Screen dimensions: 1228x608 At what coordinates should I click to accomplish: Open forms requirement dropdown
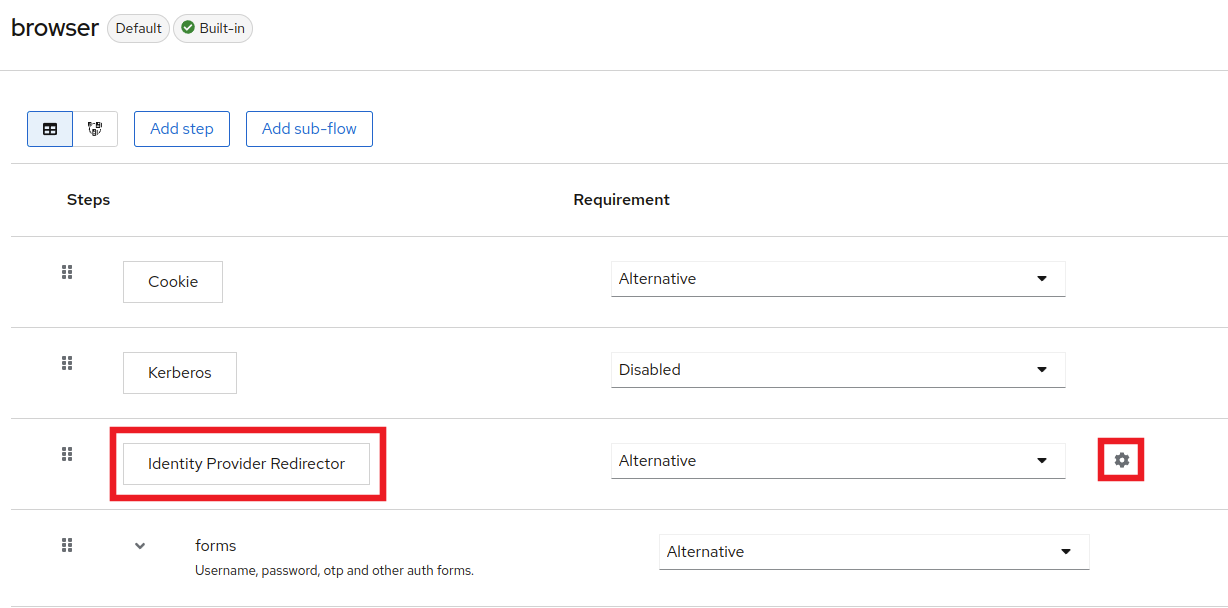[x=874, y=552]
